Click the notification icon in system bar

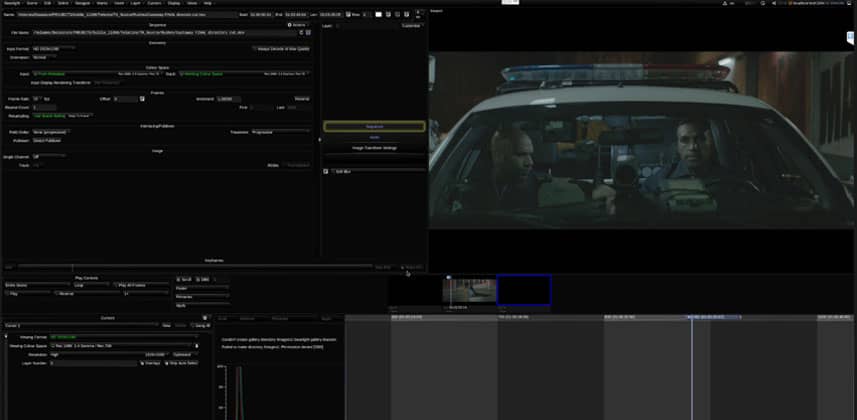coord(725,3)
